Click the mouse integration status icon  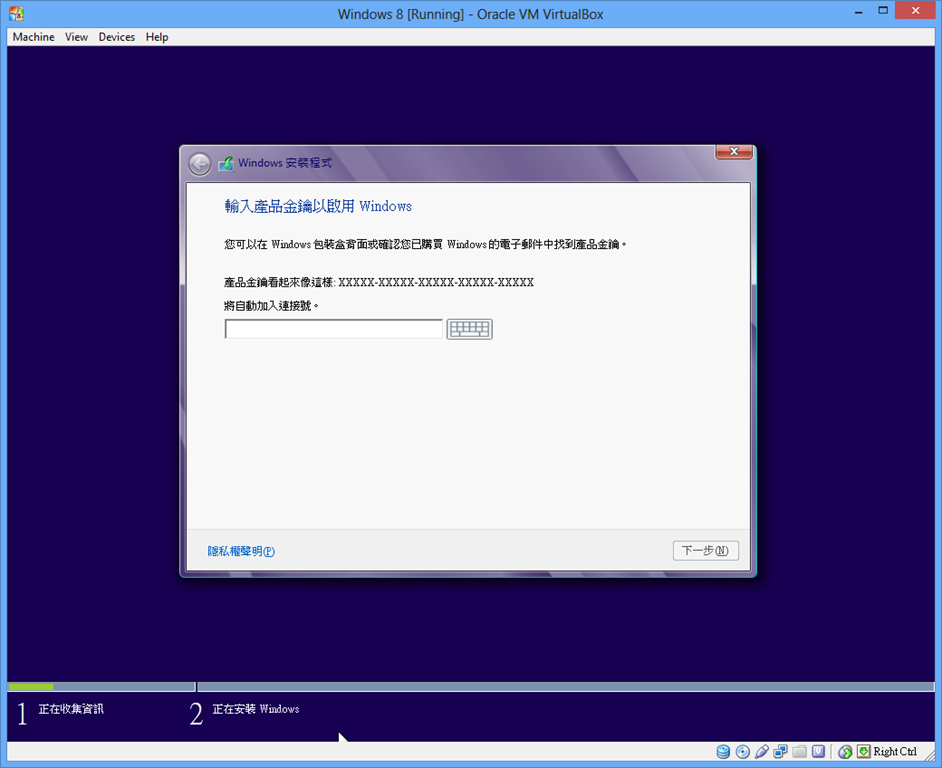pos(845,752)
